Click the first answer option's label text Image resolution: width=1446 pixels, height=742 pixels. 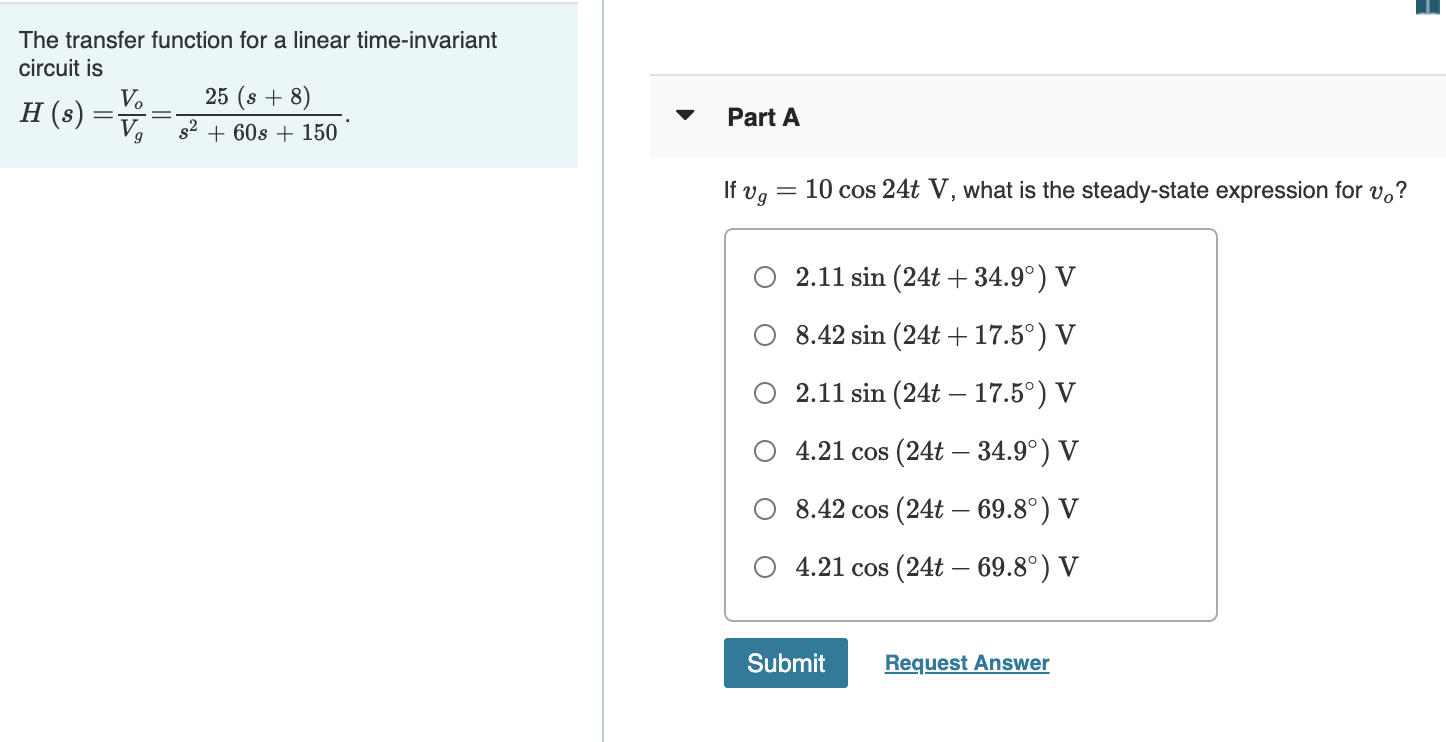click(934, 277)
